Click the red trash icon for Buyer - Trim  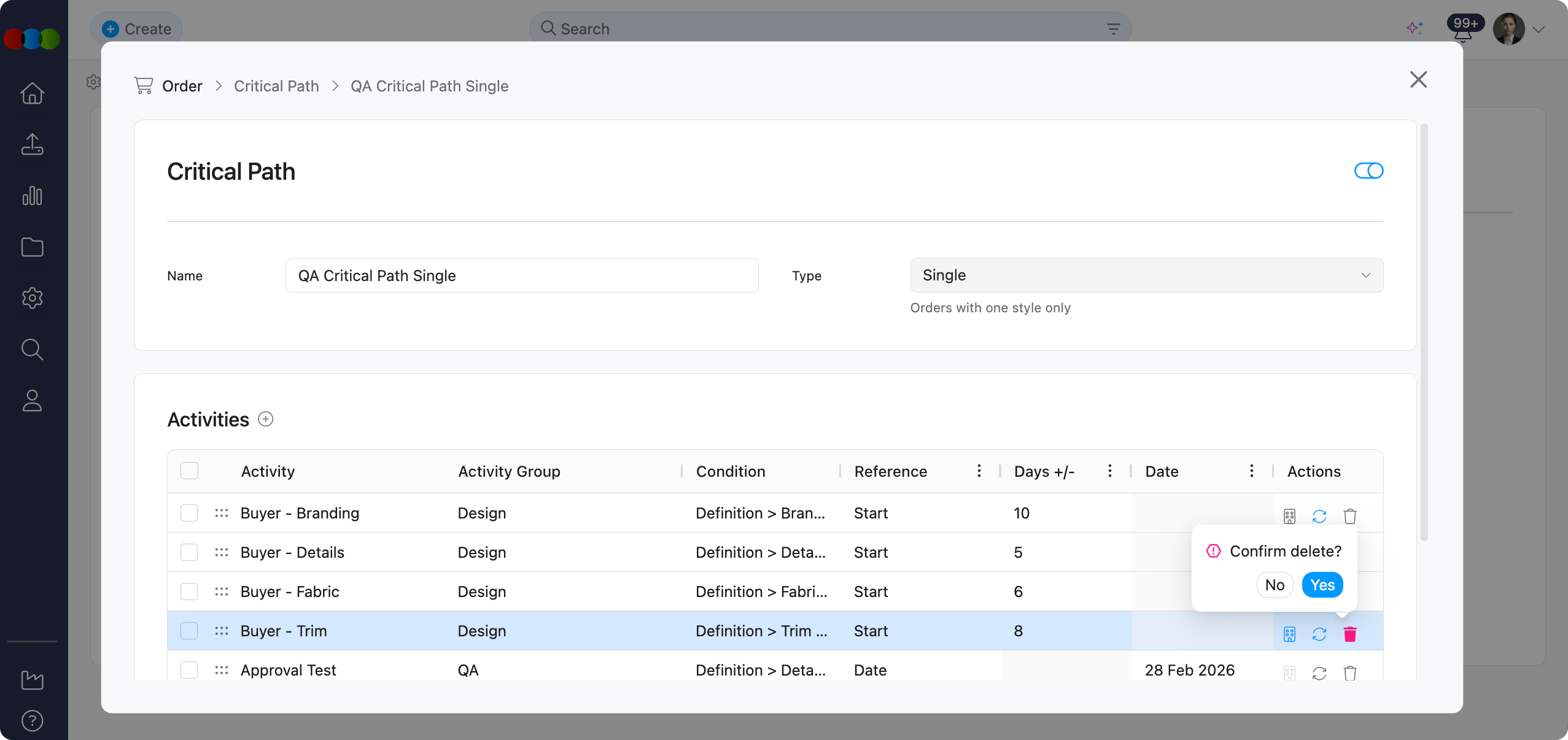point(1349,634)
